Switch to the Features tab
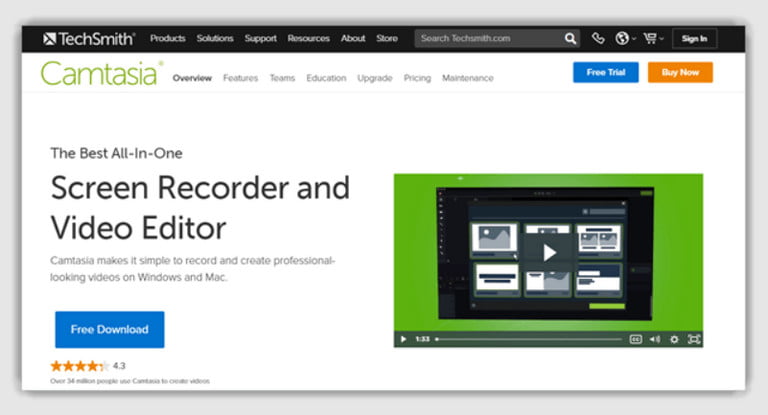This screenshot has width=768, height=415. tap(240, 78)
